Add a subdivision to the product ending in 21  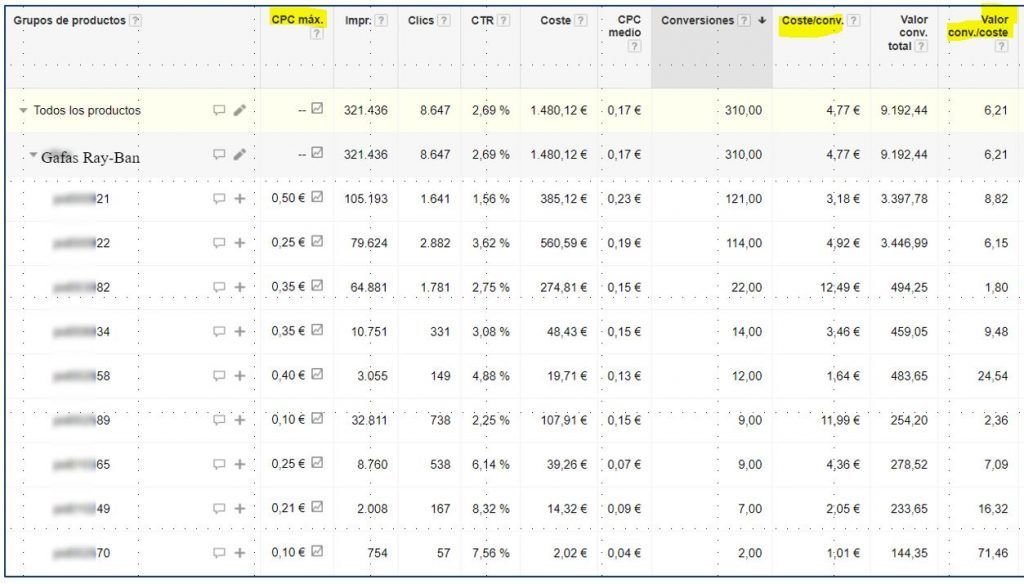tap(240, 199)
